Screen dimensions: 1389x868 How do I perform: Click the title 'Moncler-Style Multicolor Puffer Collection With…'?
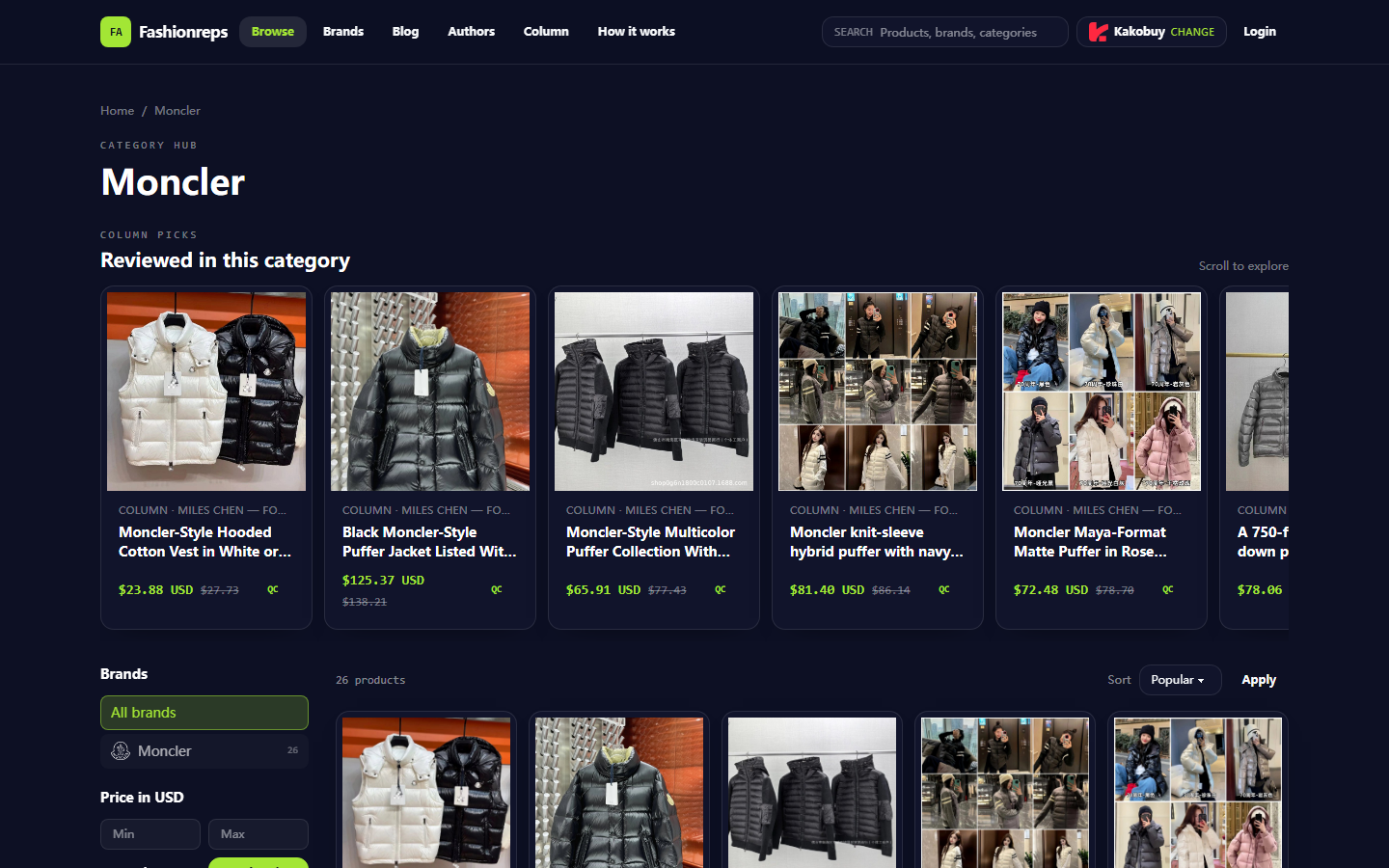point(651,542)
